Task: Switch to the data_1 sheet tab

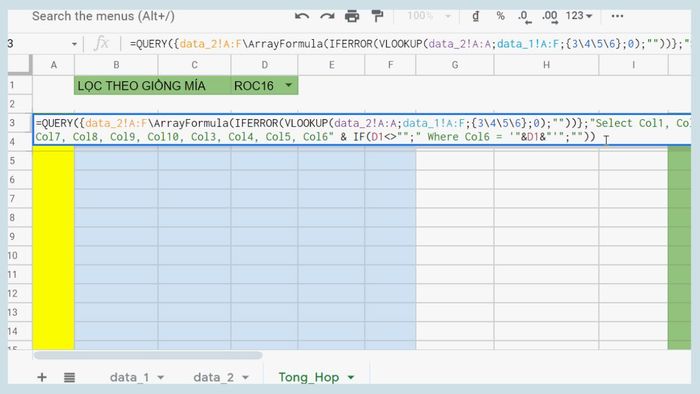Action: pos(129,377)
